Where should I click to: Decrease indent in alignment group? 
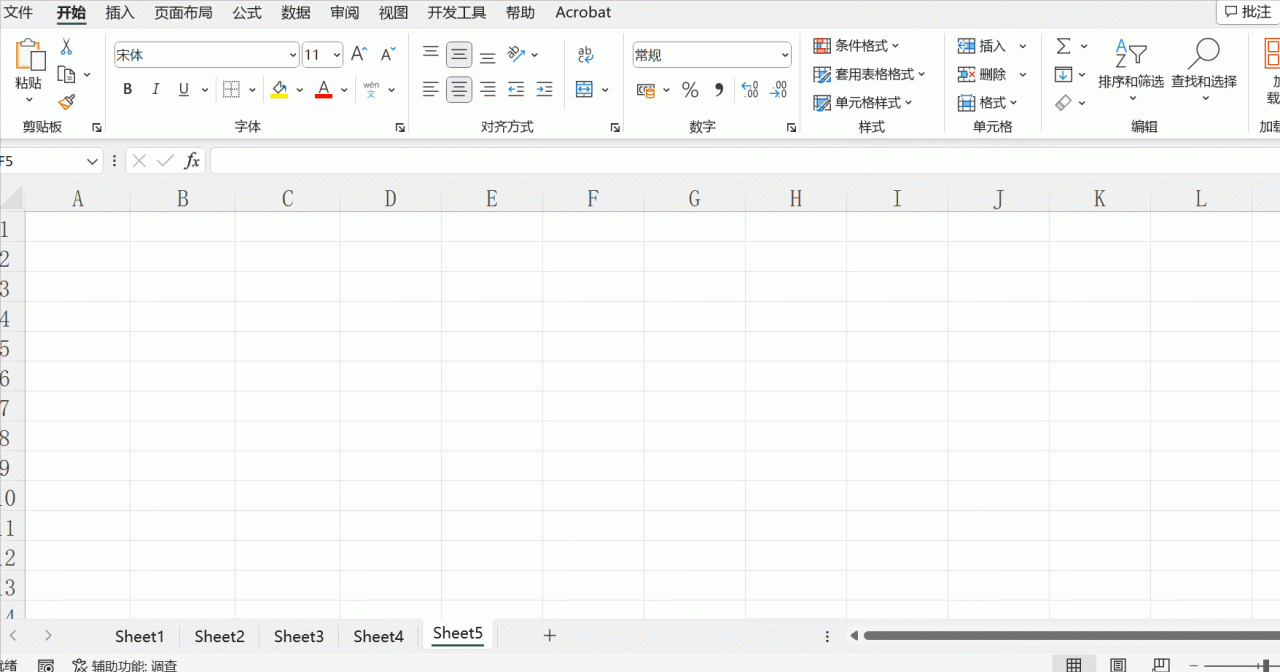[x=516, y=90]
